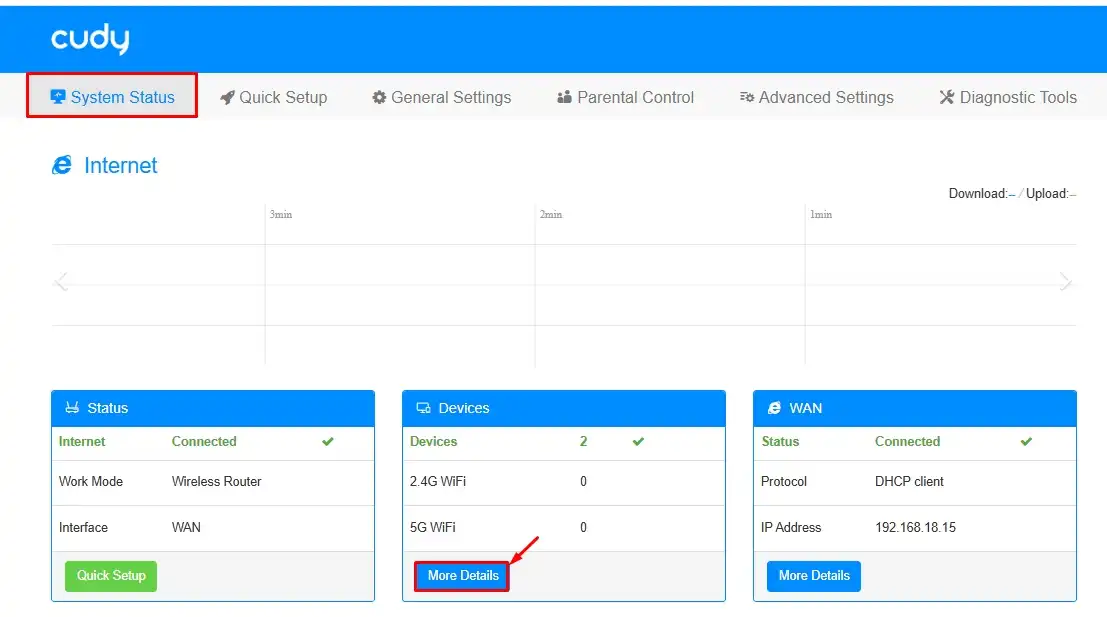Select the Download speed readout
The image size is (1107, 617).
[x=982, y=193]
